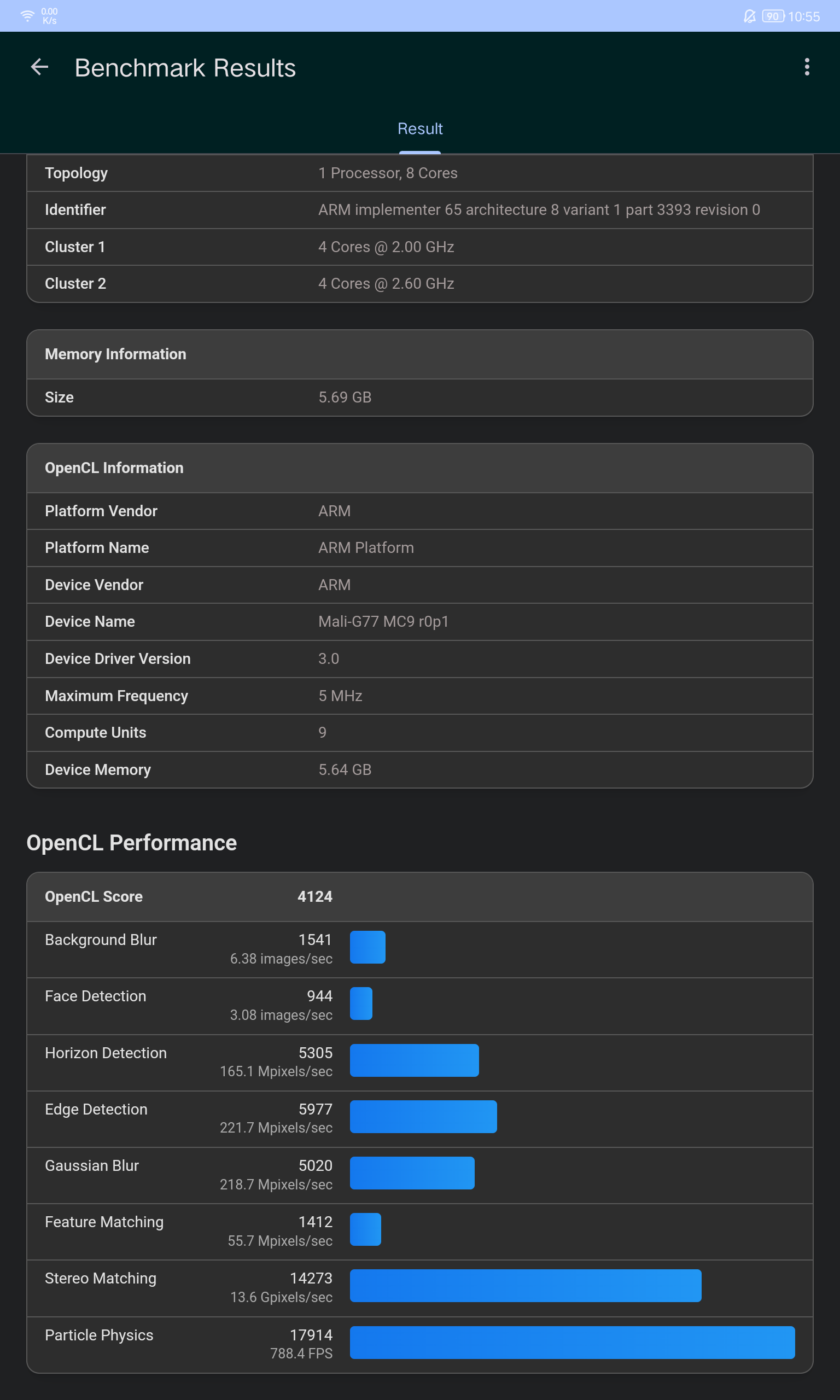The image size is (840, 1400).
Task: Tap the Background Blur score bar
Action: pyautogui.click(x=367, y=947)
